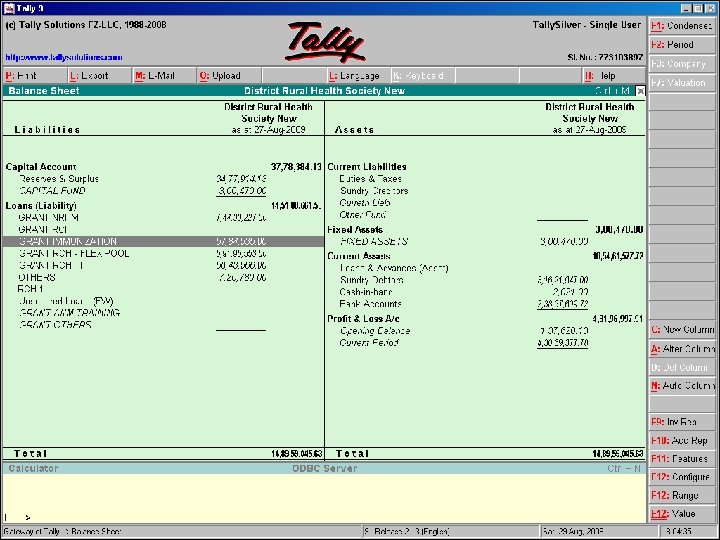Select Sundry Creditors row

point(374,191)
